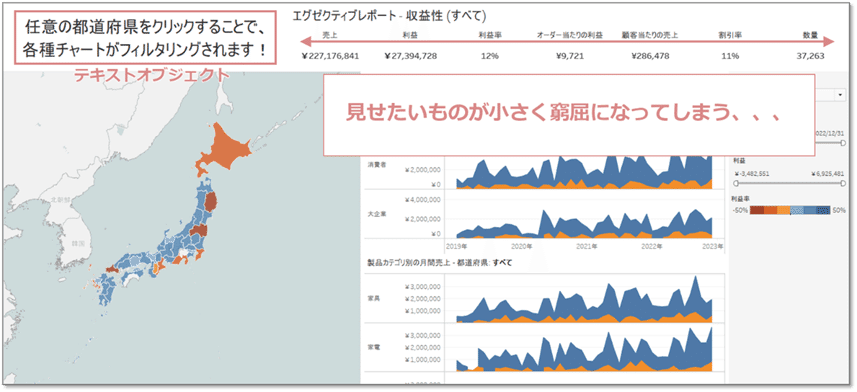Click the date range slider right handle
The image size is (857, 392).
tap(843, 142)
